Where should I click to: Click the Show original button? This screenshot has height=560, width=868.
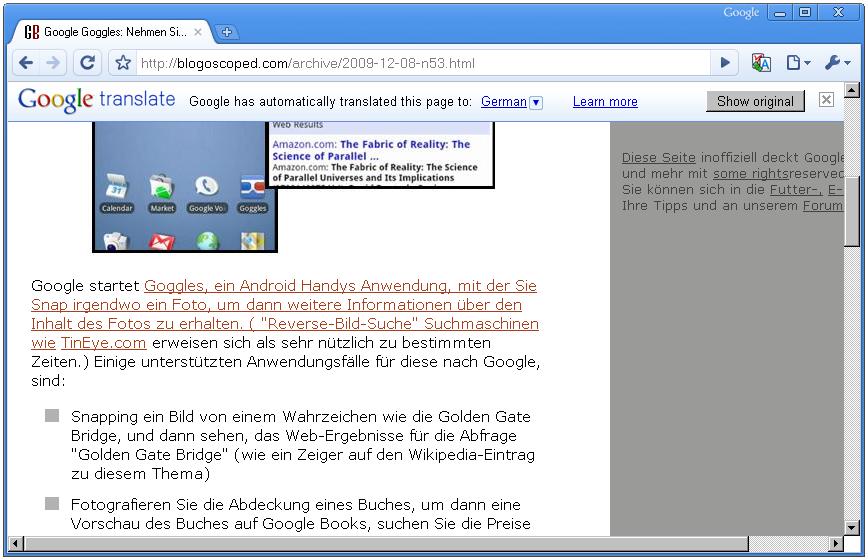755,101
